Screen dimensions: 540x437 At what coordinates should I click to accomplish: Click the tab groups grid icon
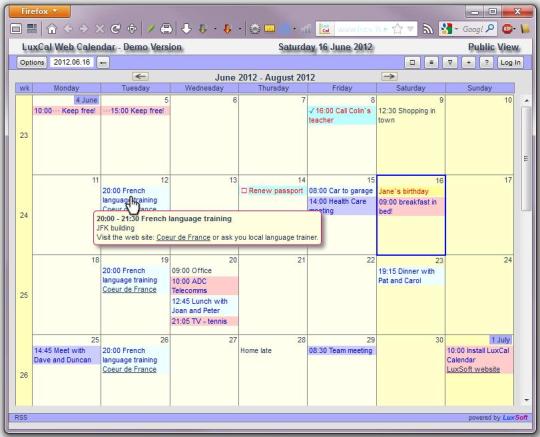click(x=32, y=29)
